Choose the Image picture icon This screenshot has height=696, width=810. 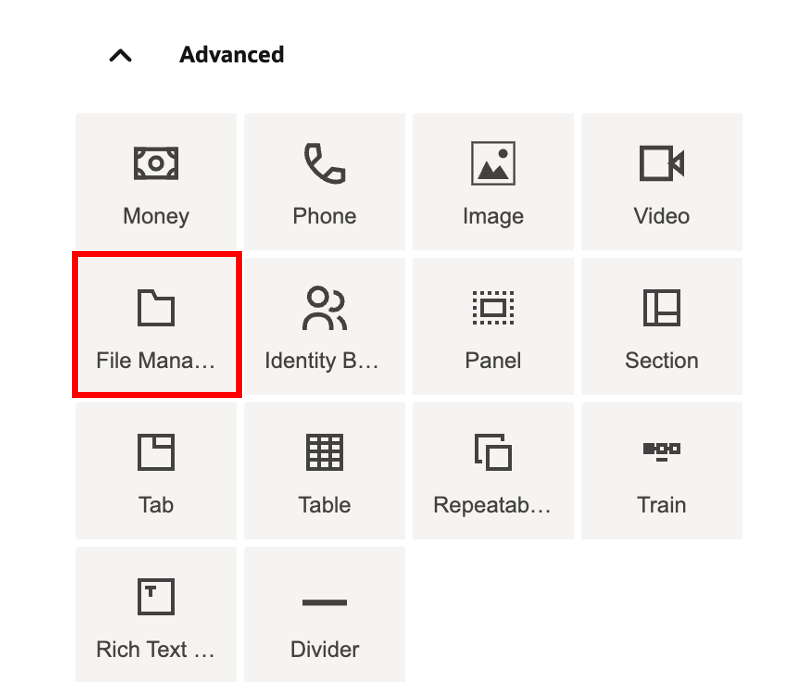493,163
